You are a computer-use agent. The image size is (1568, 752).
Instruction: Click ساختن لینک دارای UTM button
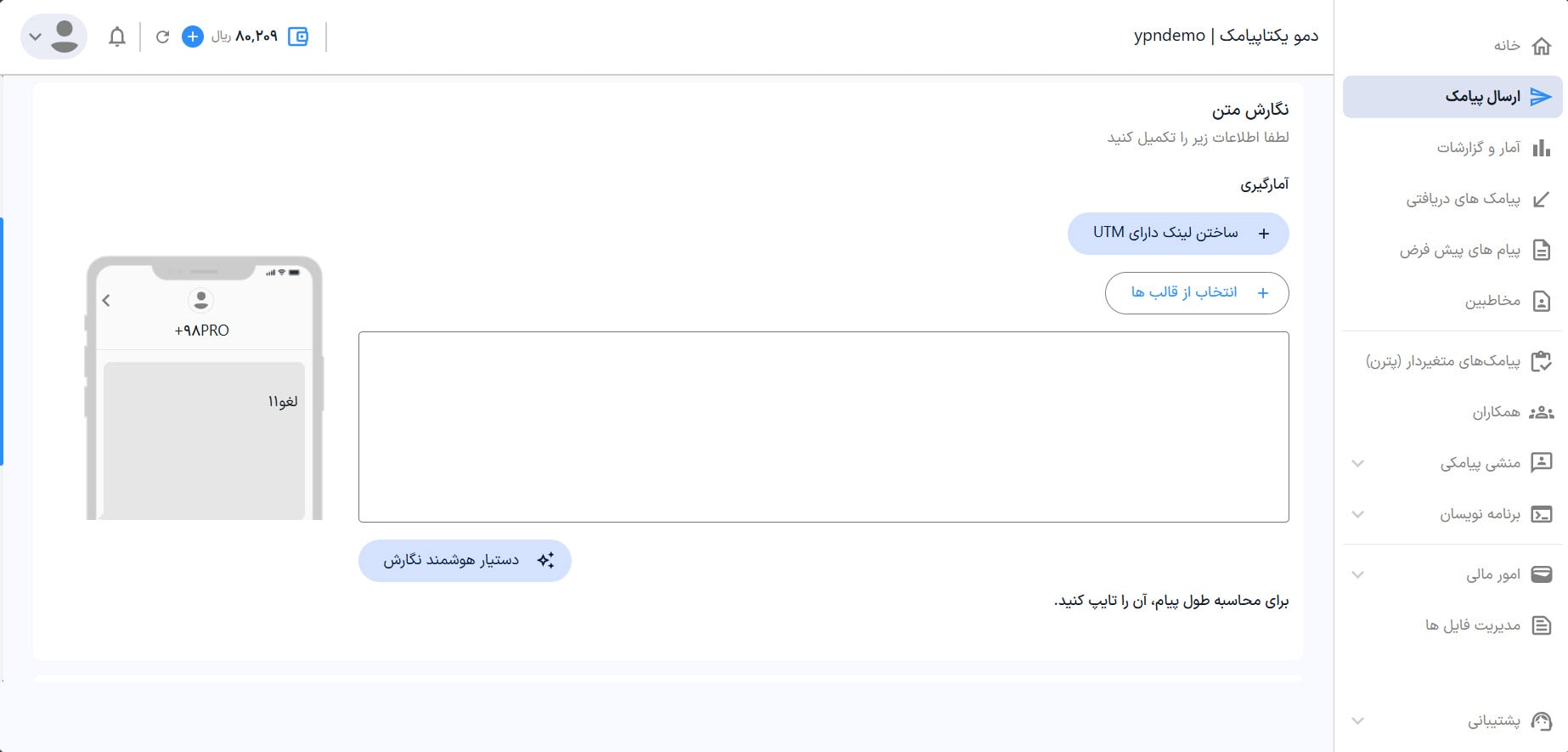(1177, 233)
